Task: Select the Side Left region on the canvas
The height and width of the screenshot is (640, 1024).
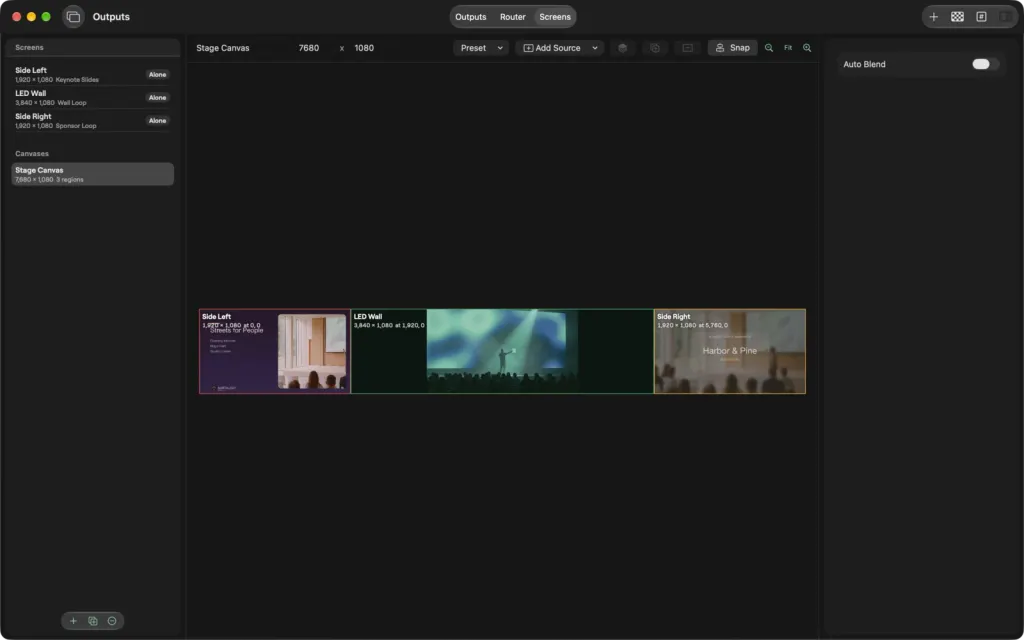Action: click(275, 351)
